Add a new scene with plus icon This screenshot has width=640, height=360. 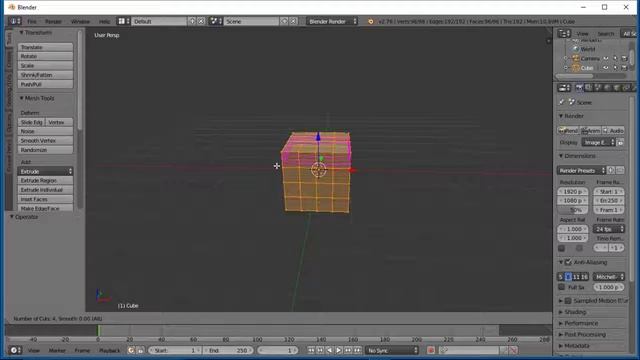coord(284,21)
